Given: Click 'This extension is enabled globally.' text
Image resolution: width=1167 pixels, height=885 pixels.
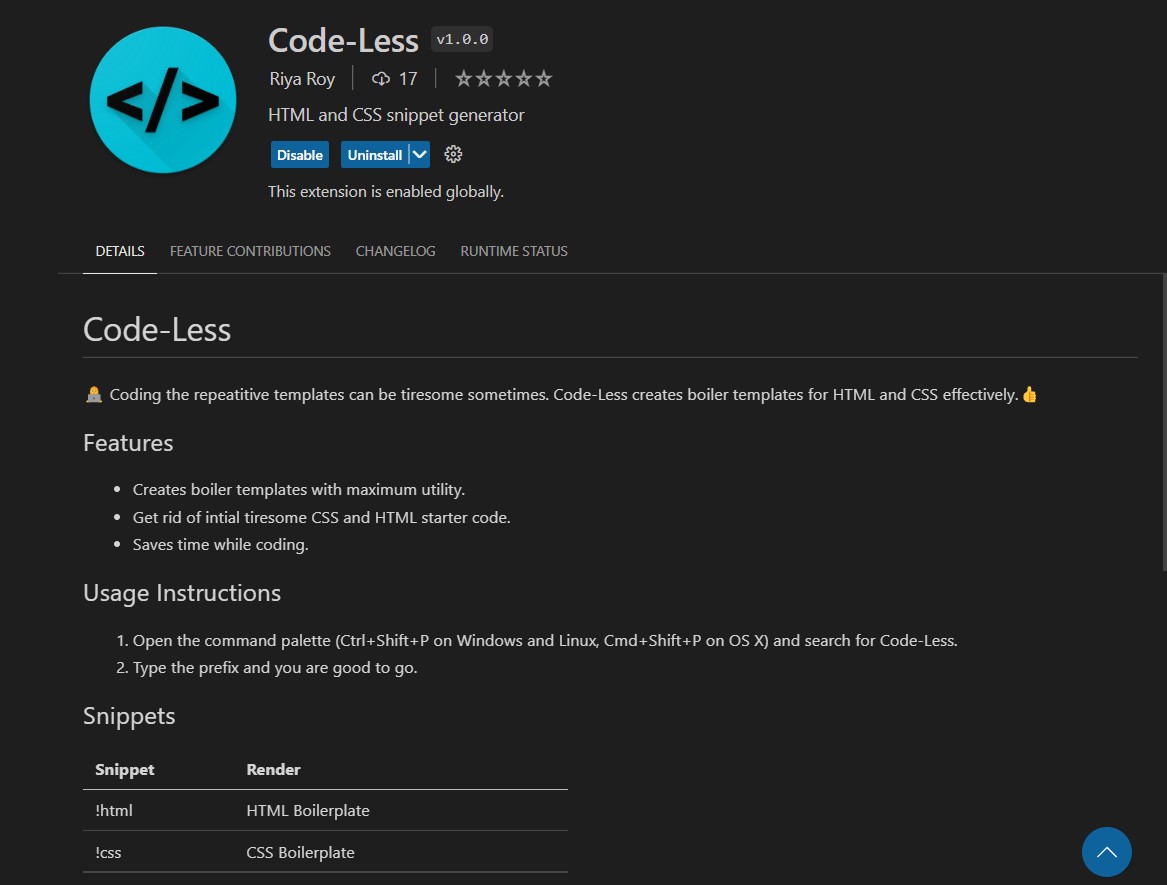Looking at the screenshot, I should (x=386, y=191).
